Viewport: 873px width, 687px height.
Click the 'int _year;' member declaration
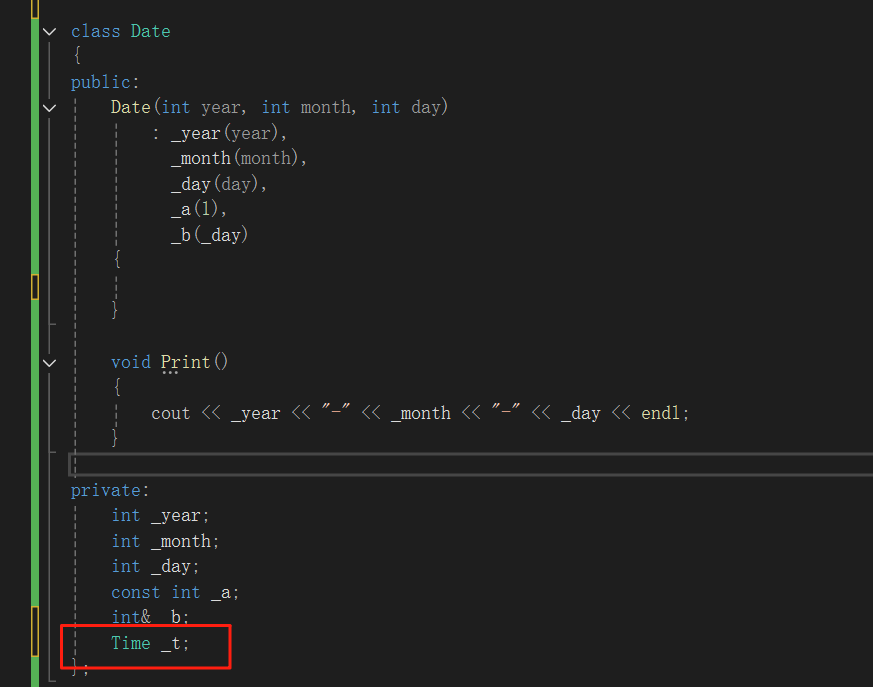[x=160, y=516]
